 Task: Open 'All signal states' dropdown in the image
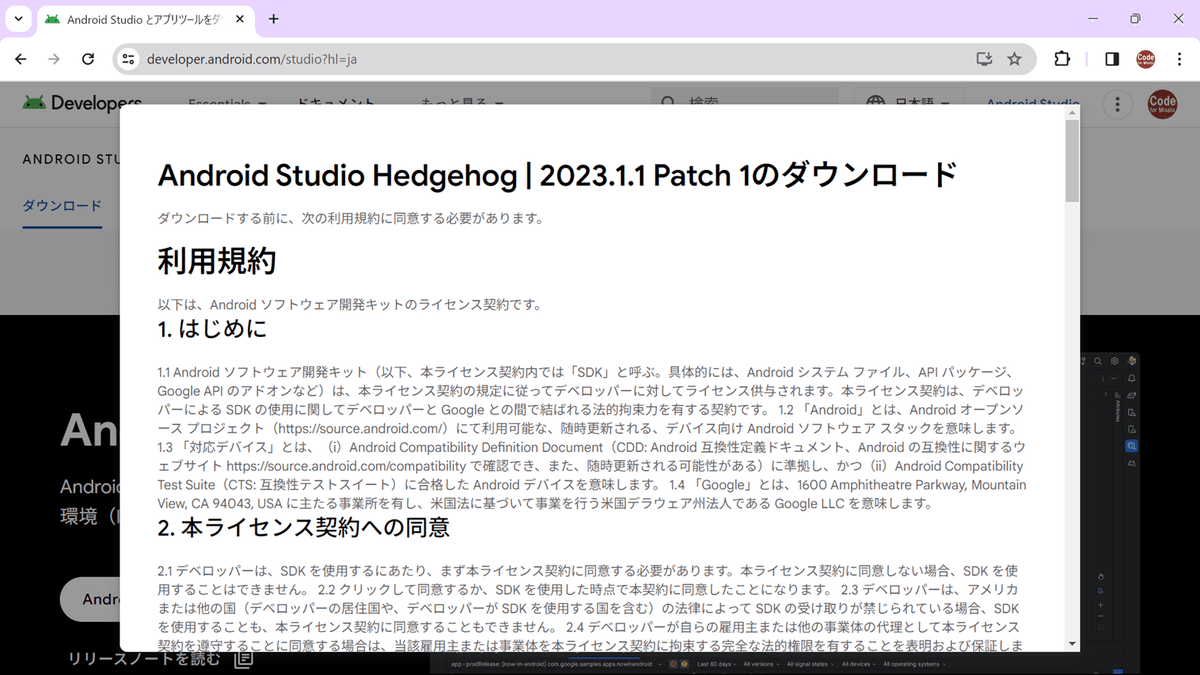(812, 664)
